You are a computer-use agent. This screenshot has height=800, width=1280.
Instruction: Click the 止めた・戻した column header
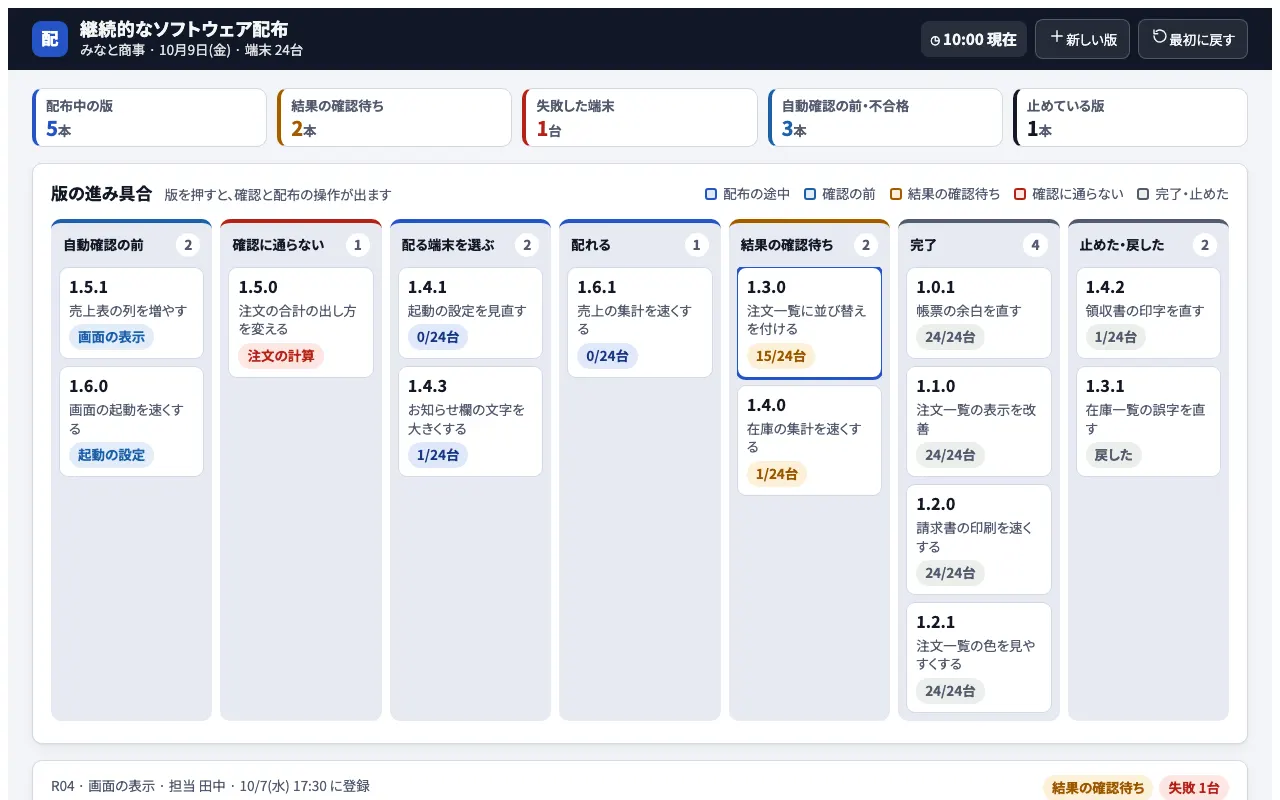(1148, 245)
